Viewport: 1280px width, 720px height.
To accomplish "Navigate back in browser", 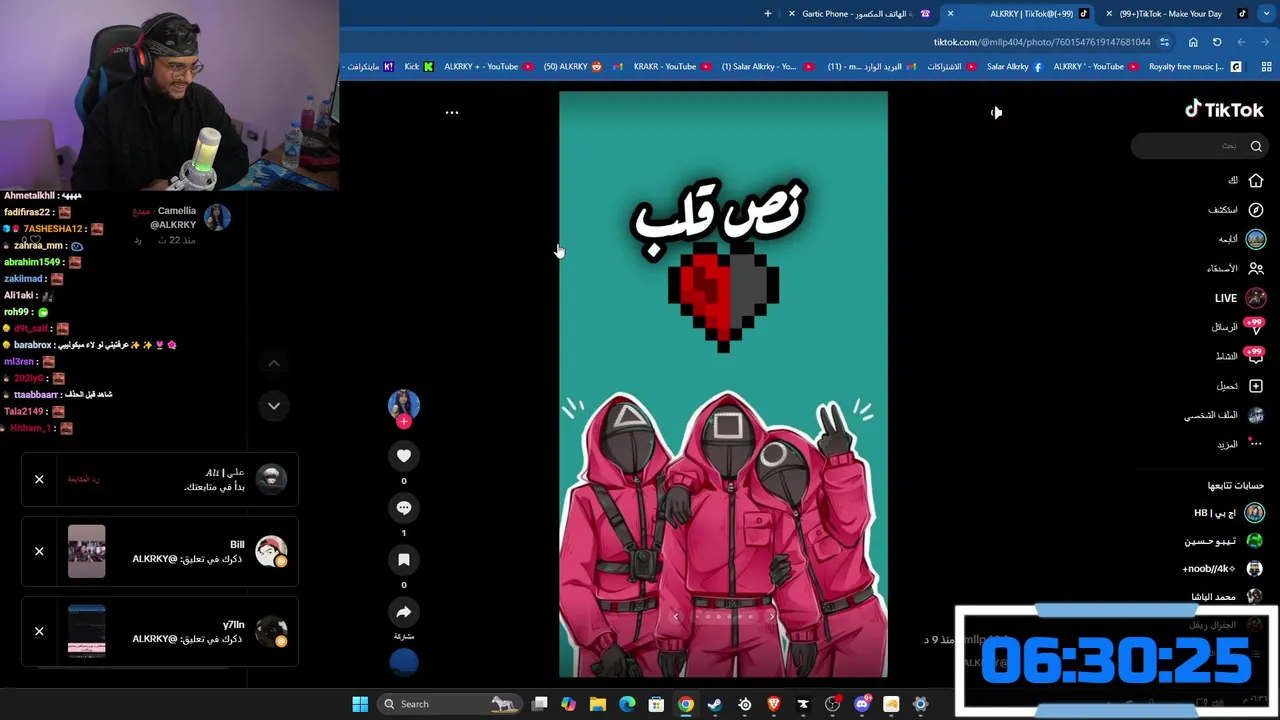I will point(1265,42).
